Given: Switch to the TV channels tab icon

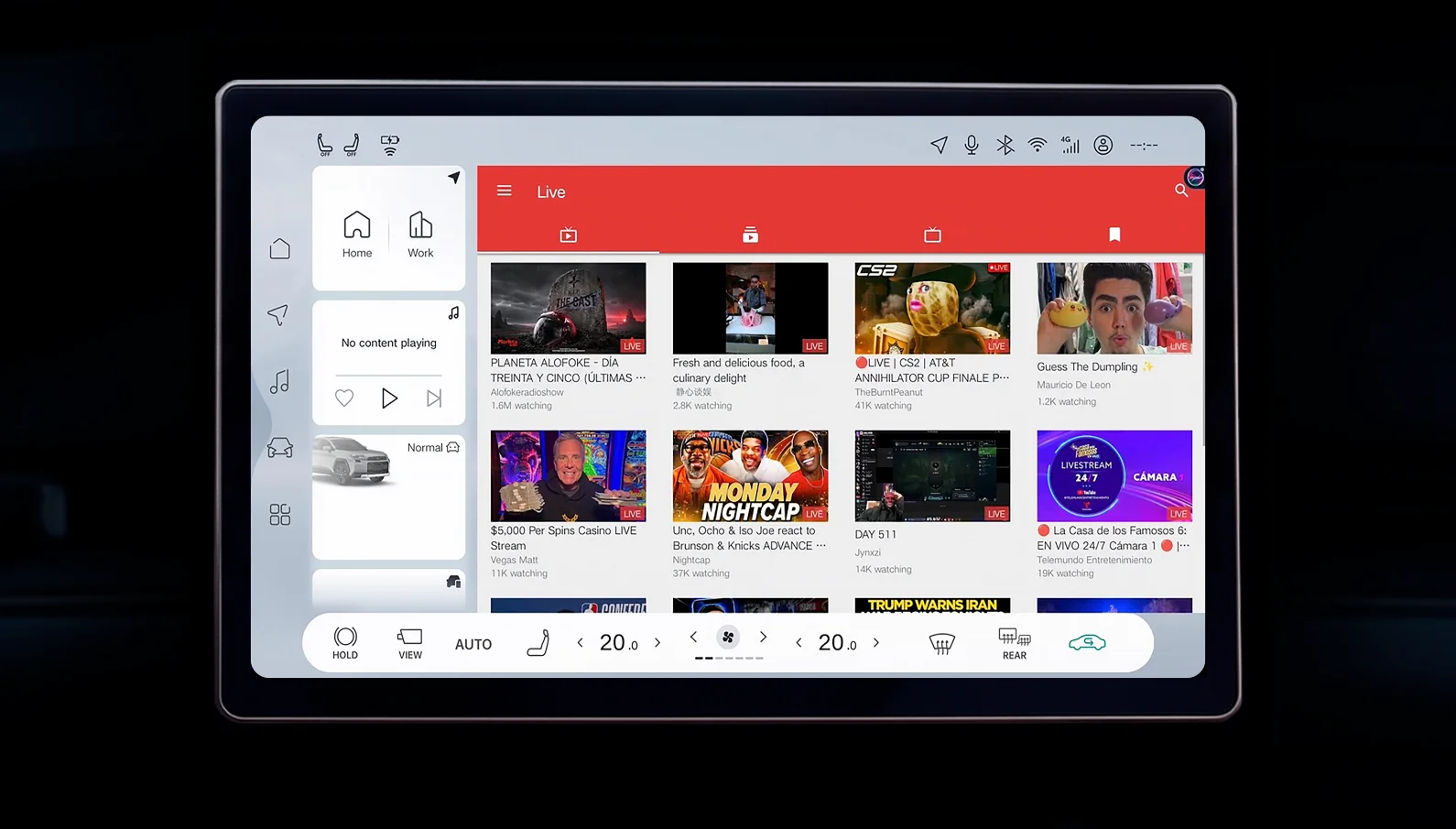Looking at the screenshot, I should (932, 235).
